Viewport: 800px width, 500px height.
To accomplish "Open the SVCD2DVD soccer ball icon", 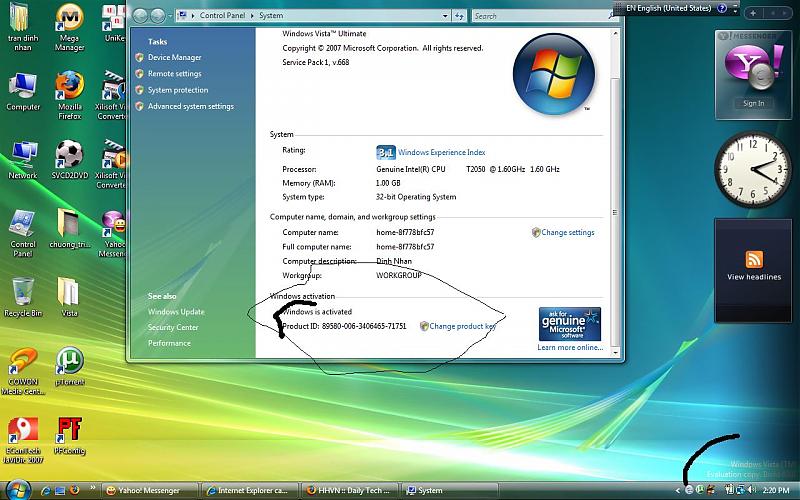I will point(69,155).
